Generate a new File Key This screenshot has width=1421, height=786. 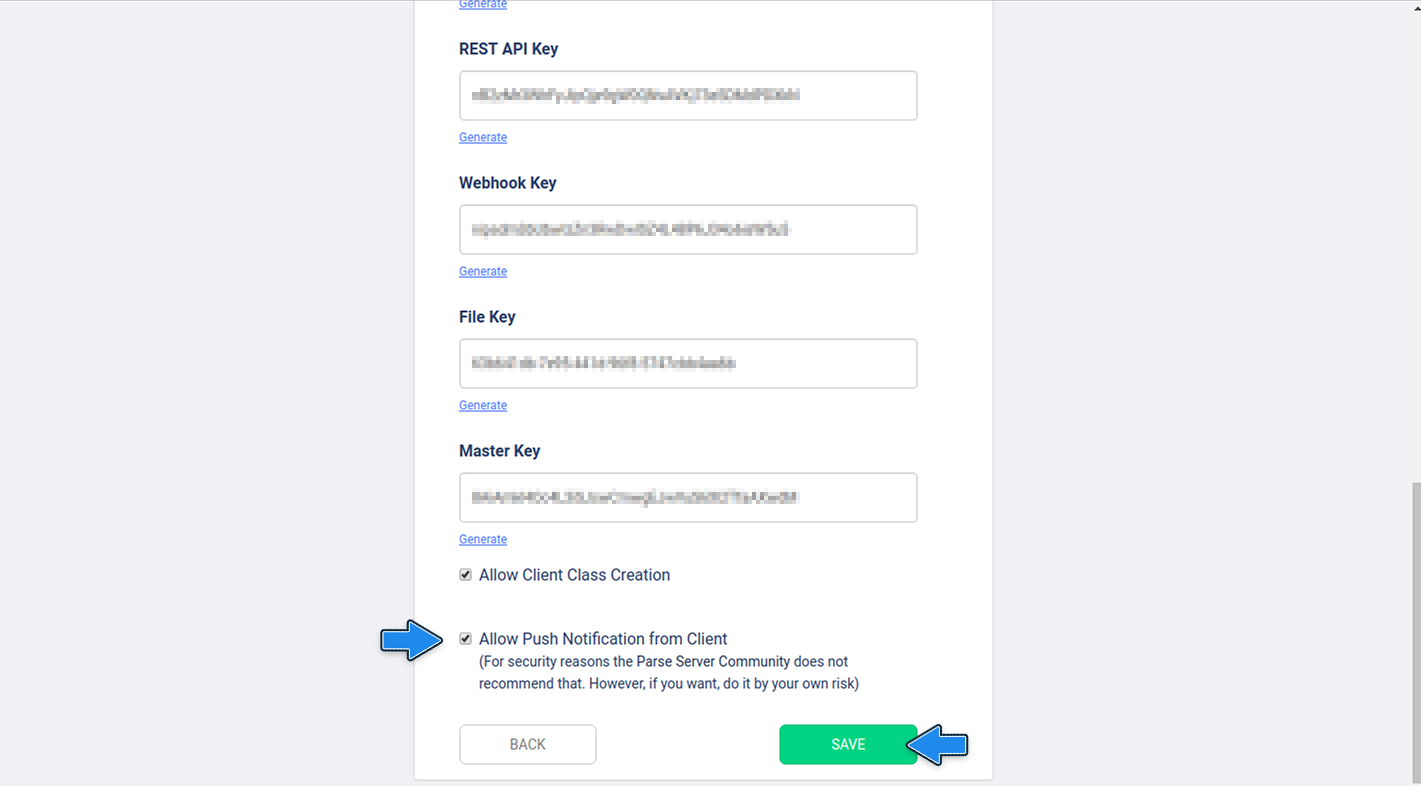[483, 405]
